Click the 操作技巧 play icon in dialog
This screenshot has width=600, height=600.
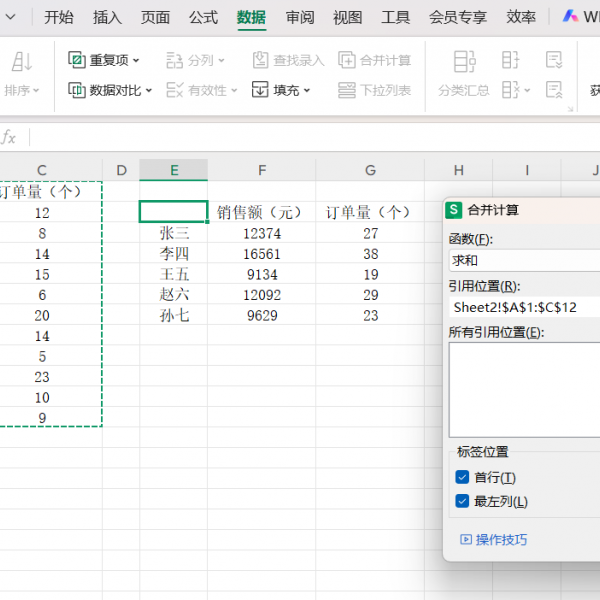point(465,540)
